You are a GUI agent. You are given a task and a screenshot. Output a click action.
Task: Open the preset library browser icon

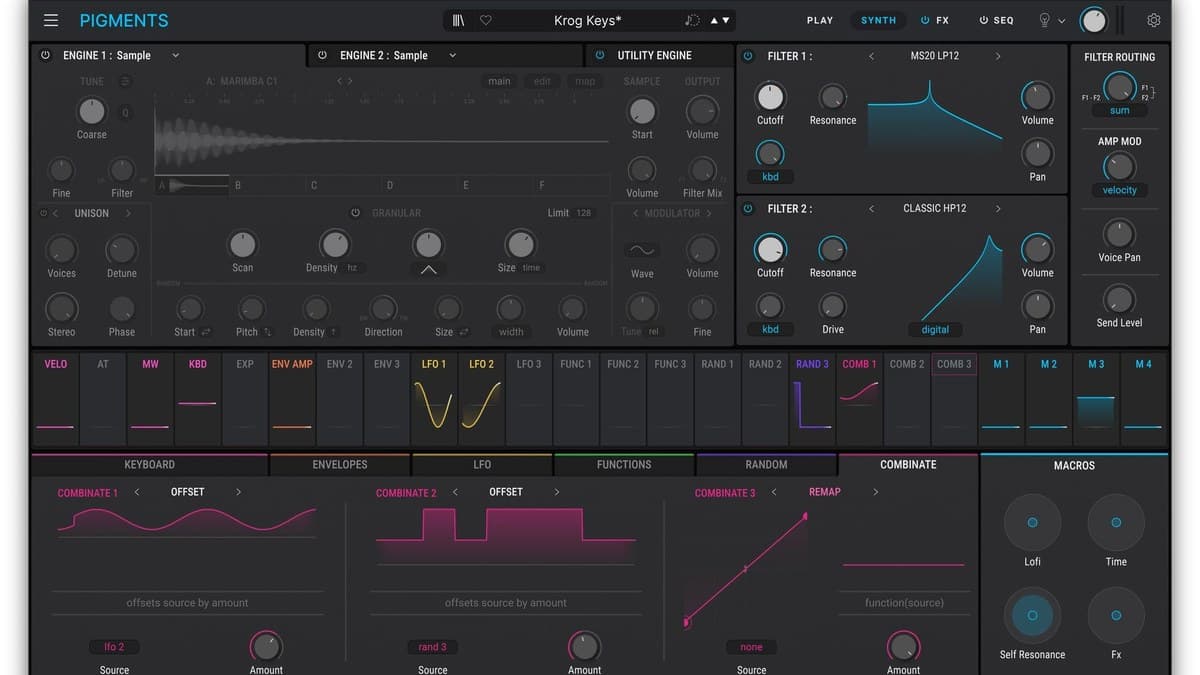pyautogui.click(x=459, y=20)
